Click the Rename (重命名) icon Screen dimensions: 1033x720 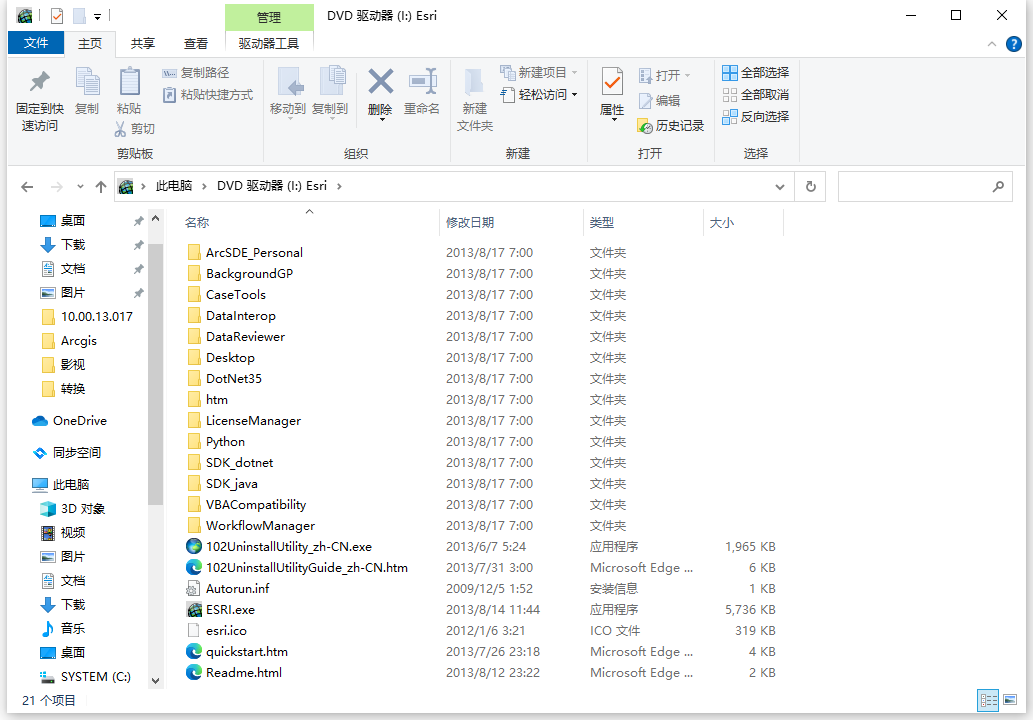coord(422,82)
